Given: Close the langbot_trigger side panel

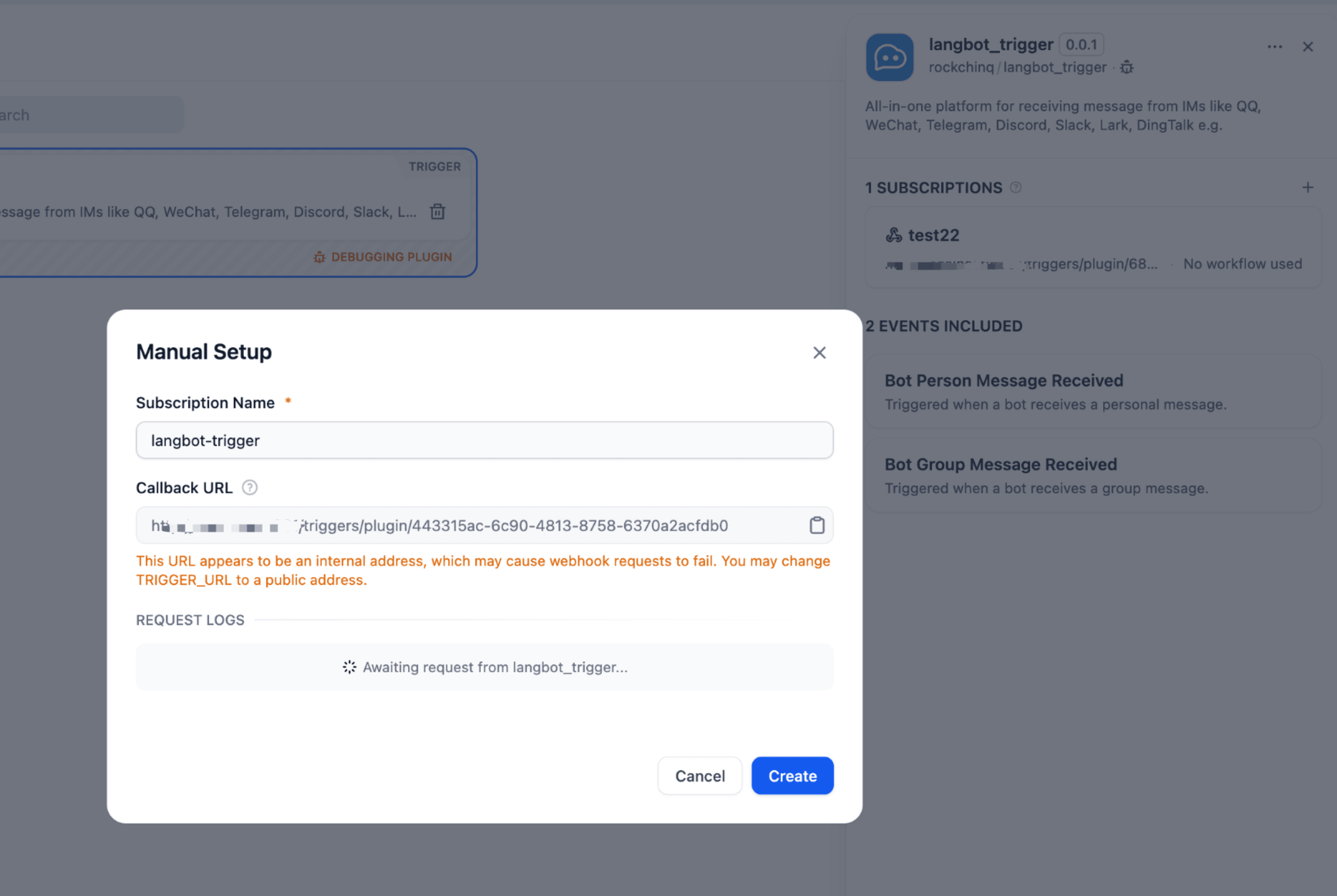Looking at the screenshot, I should (x=1307, y=47).
